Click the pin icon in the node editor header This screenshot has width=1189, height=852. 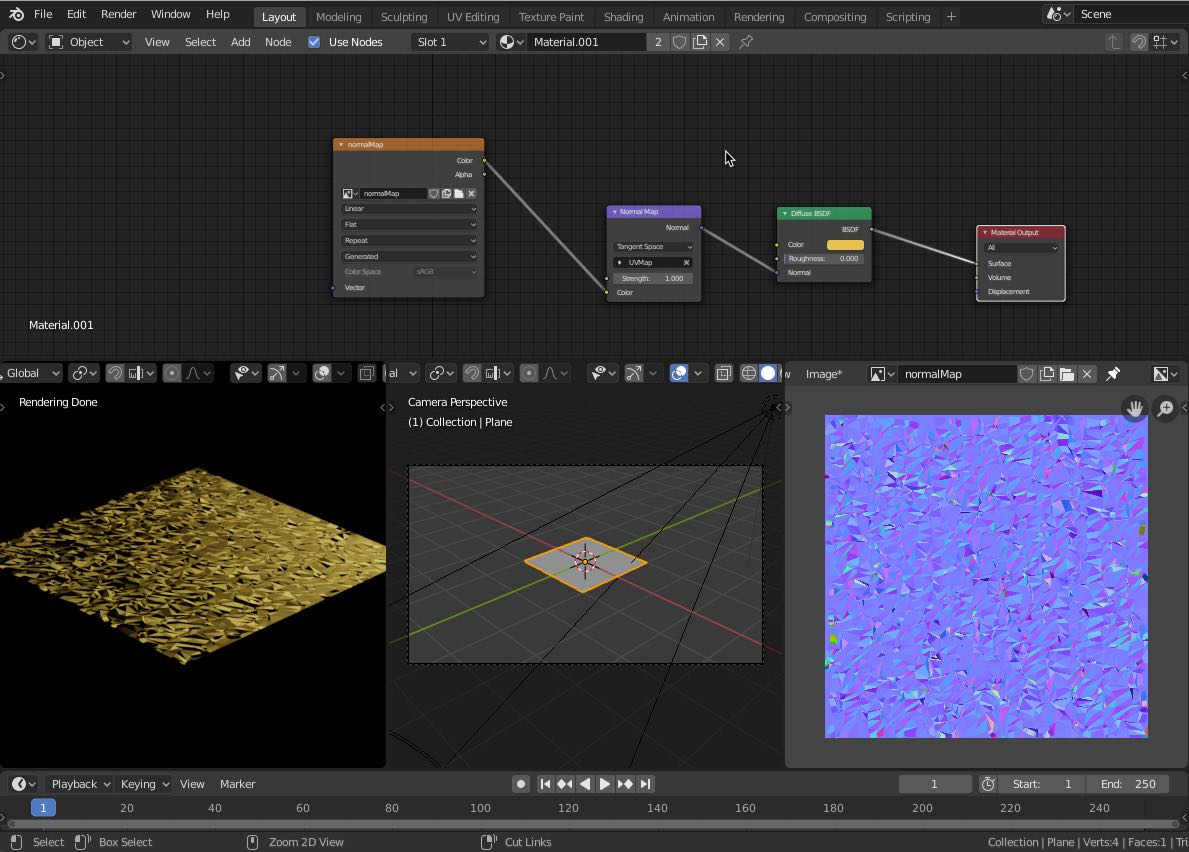pyautogui.click(x=746, y=42)
